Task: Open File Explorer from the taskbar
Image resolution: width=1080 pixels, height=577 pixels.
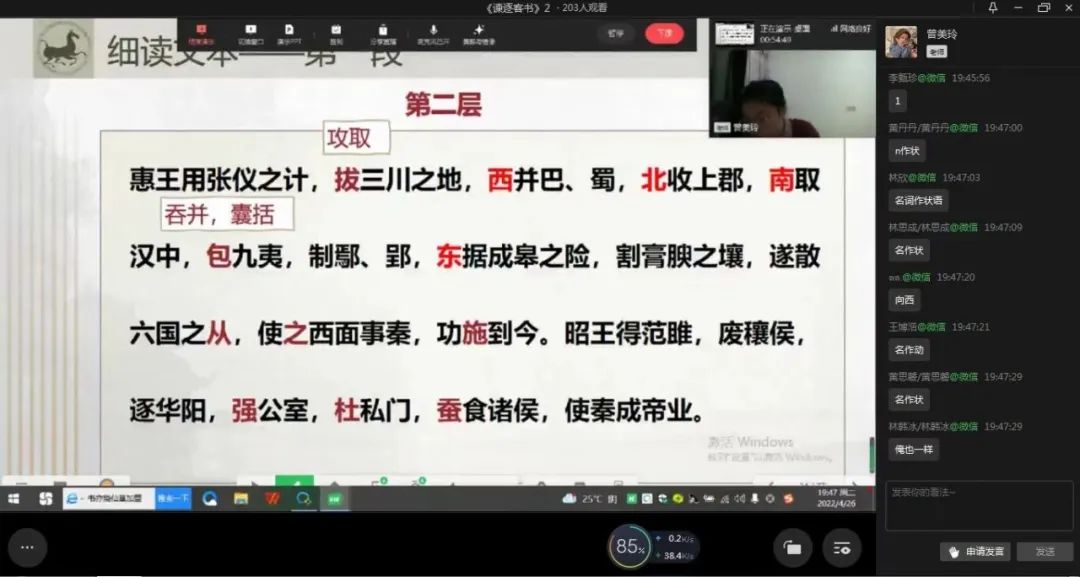Action: 241,499
